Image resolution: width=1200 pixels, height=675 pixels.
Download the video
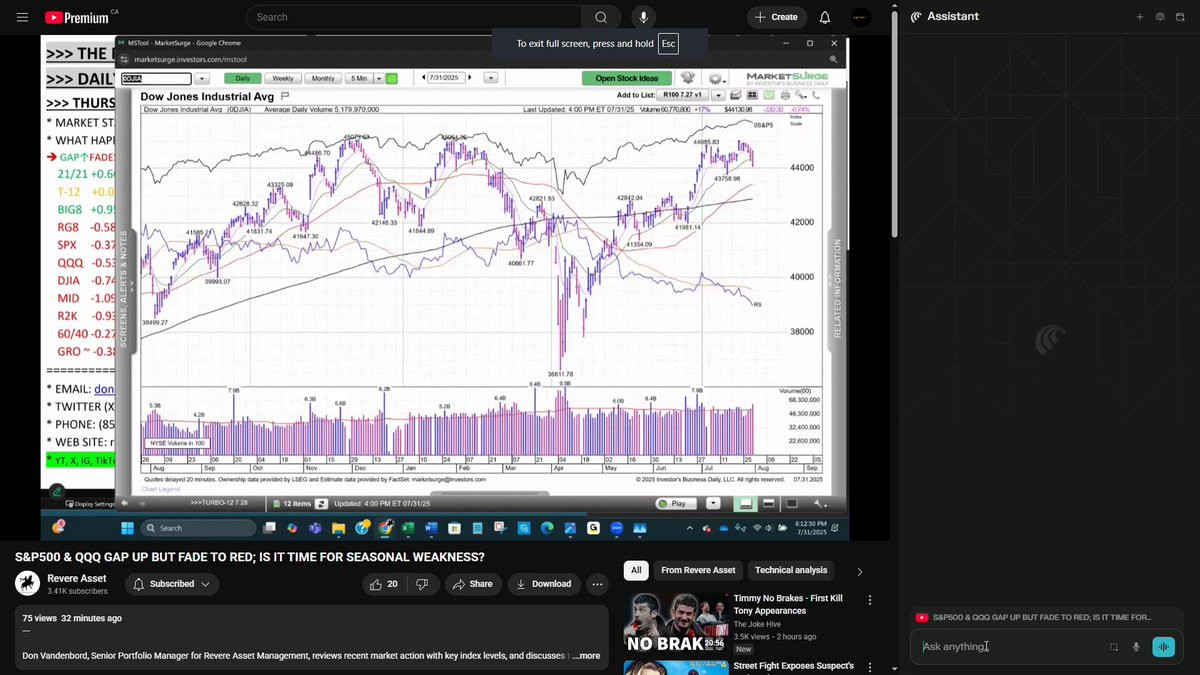pyautogui.click(x=544, y=584)
